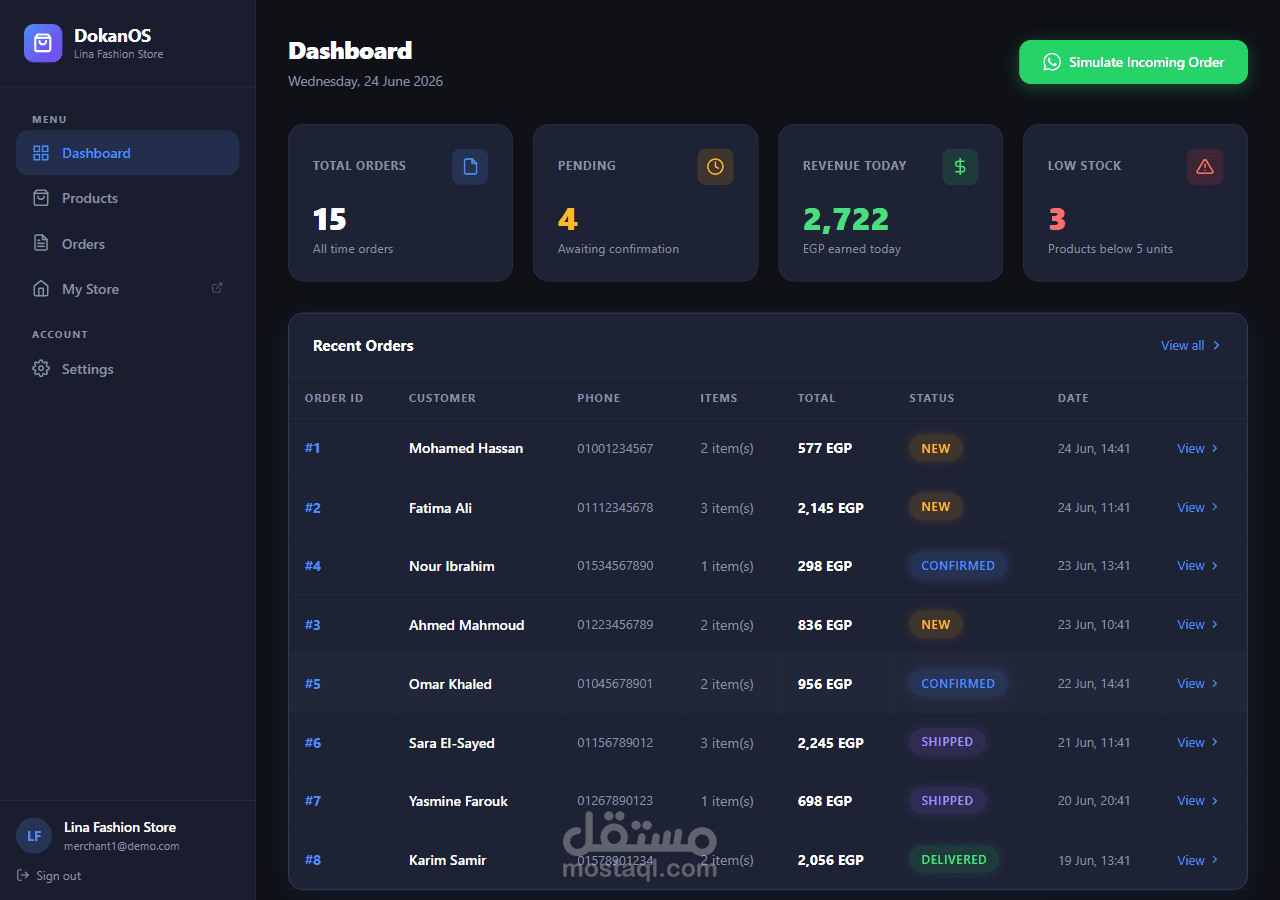Click the CUSTOMER column header
The width and height of the screenshot is (1280, 900).
[x=442, y=398]
